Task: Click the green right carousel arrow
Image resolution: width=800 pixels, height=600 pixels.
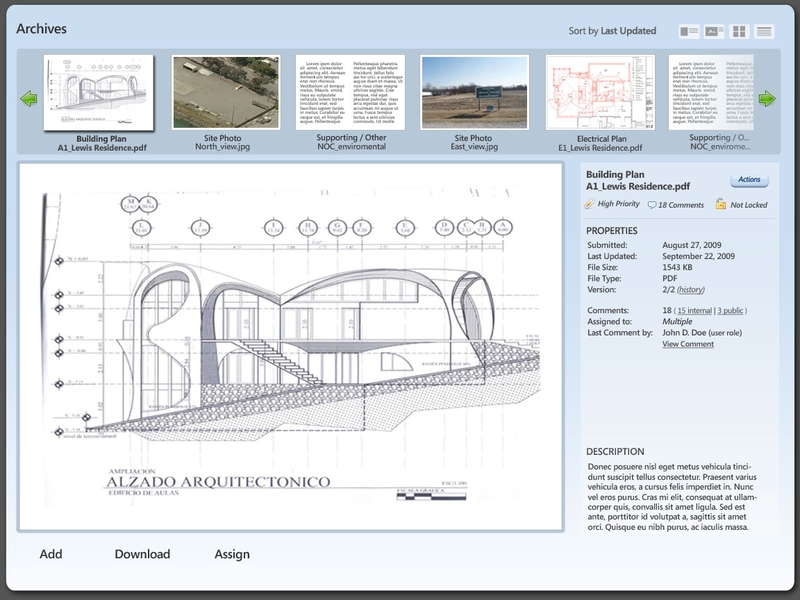Action: coord(767,98)
